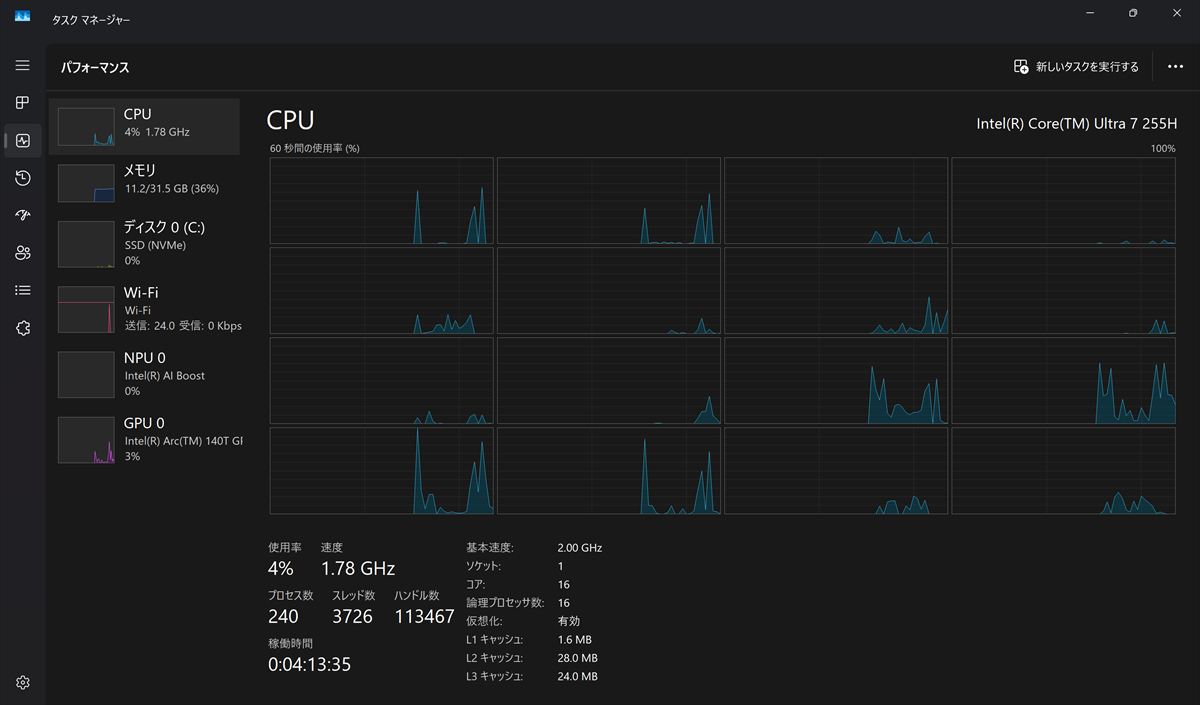This screenshot has height=705, width=1200.
Task: Click the メモリ mini graph thumbnail
Action: (x=86, y=183)
